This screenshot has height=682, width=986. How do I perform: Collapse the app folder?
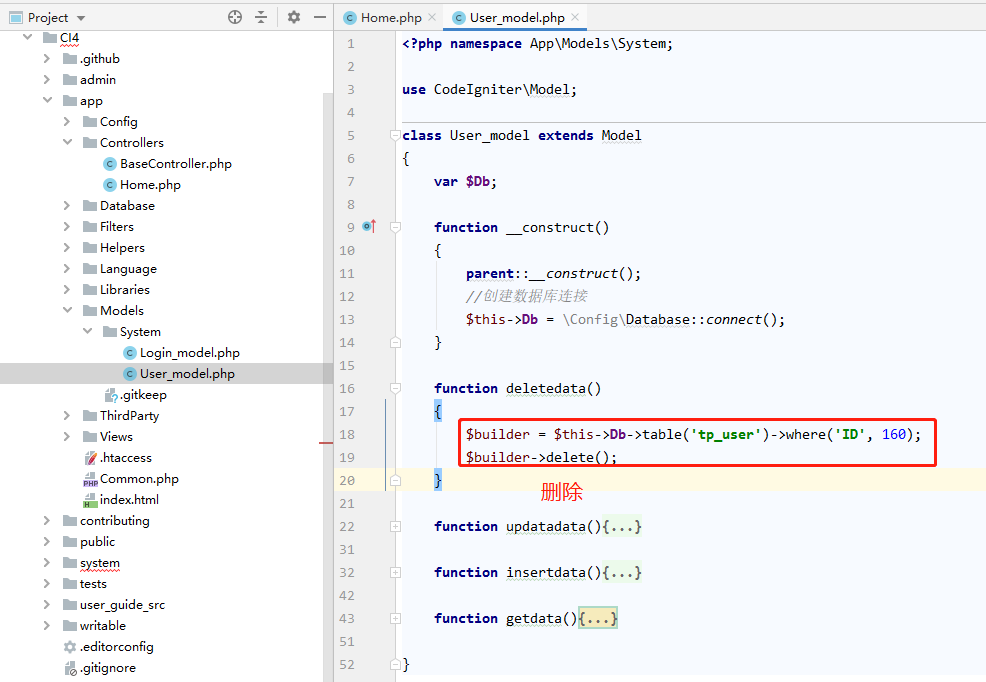(47, 101)
